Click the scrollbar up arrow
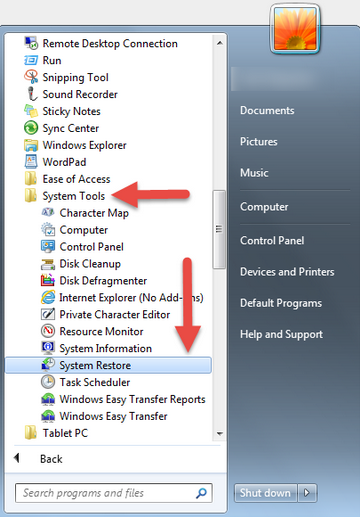Viewport: 360px width, 517px height. pos(219,43)
